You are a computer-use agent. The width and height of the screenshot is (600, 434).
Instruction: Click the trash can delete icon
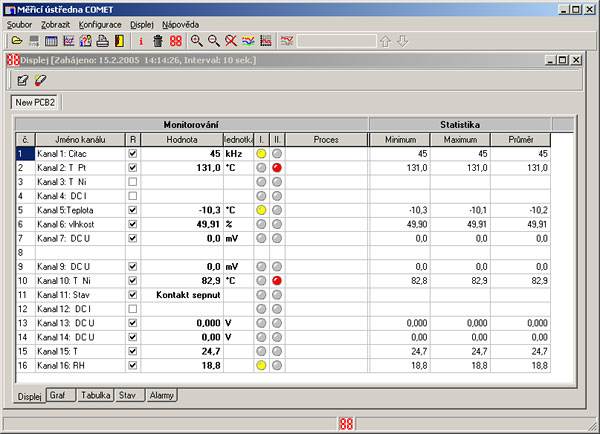tap(158, 41)
